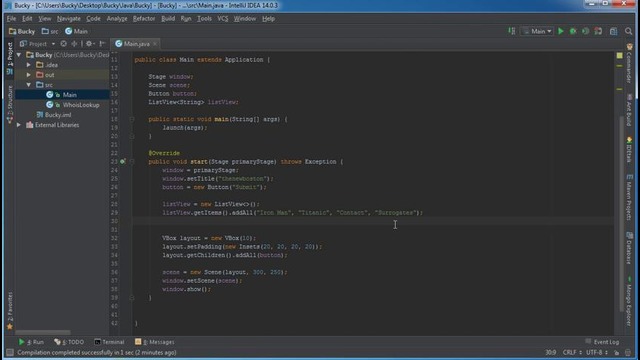Open the CRLF line separator selector
This screenshot has height=360, width=640.
click(x=572, y=353)
